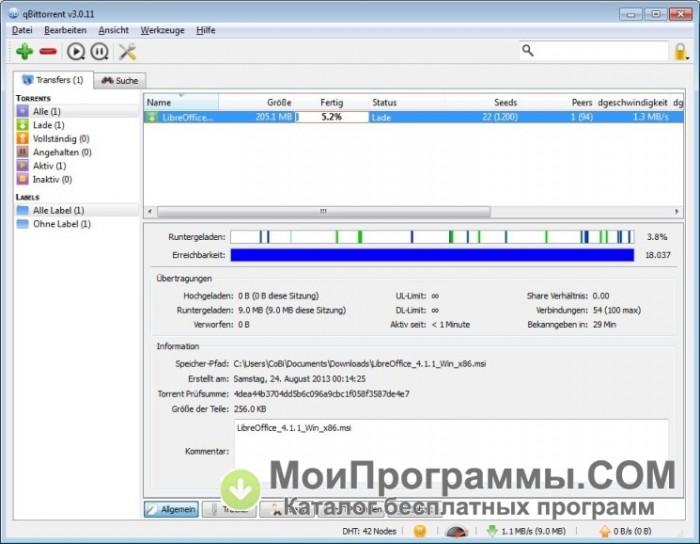Open the Werkzeuge menu

point(162,30)
